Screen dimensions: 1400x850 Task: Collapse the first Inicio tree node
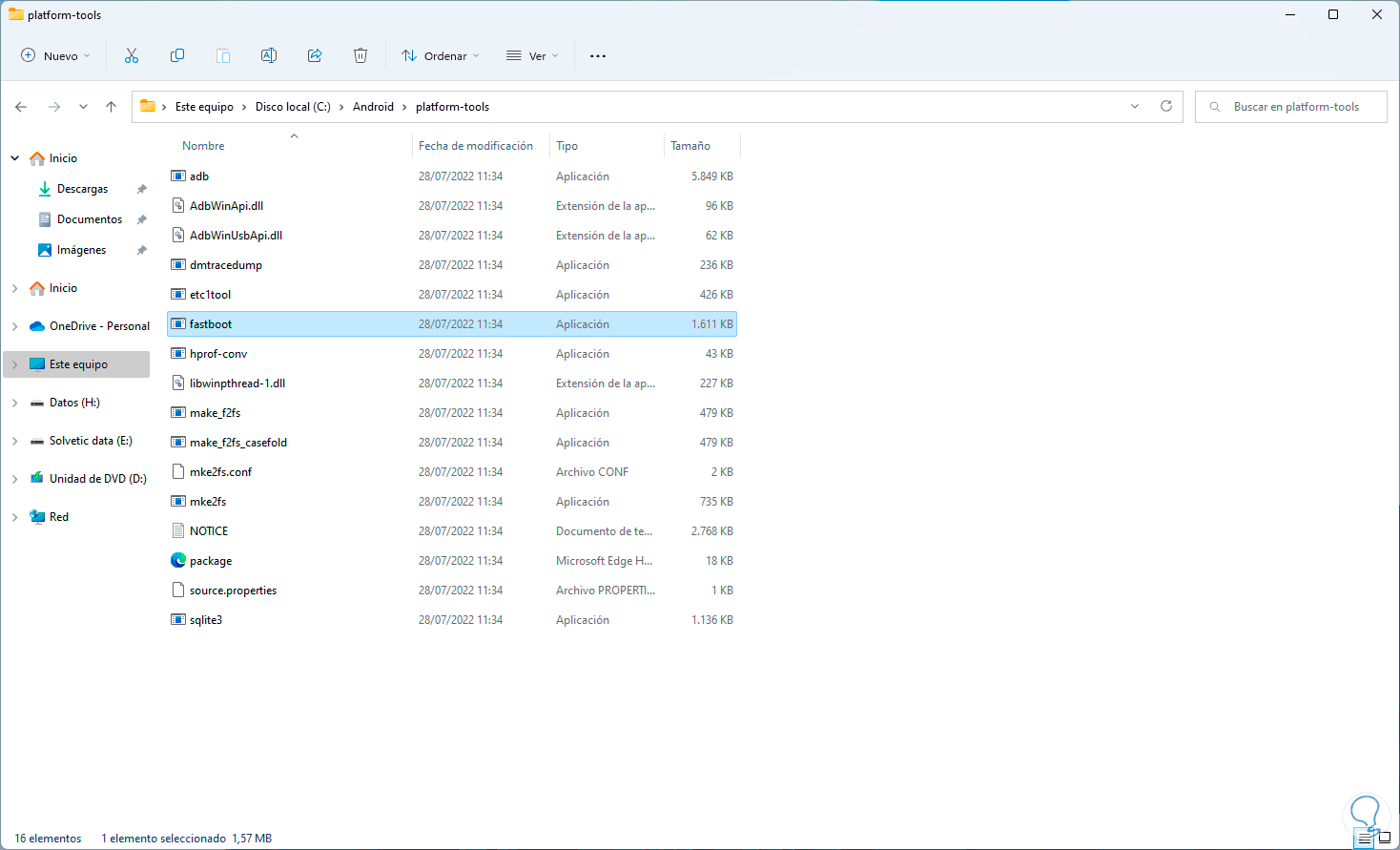click(x=15, y=158)
